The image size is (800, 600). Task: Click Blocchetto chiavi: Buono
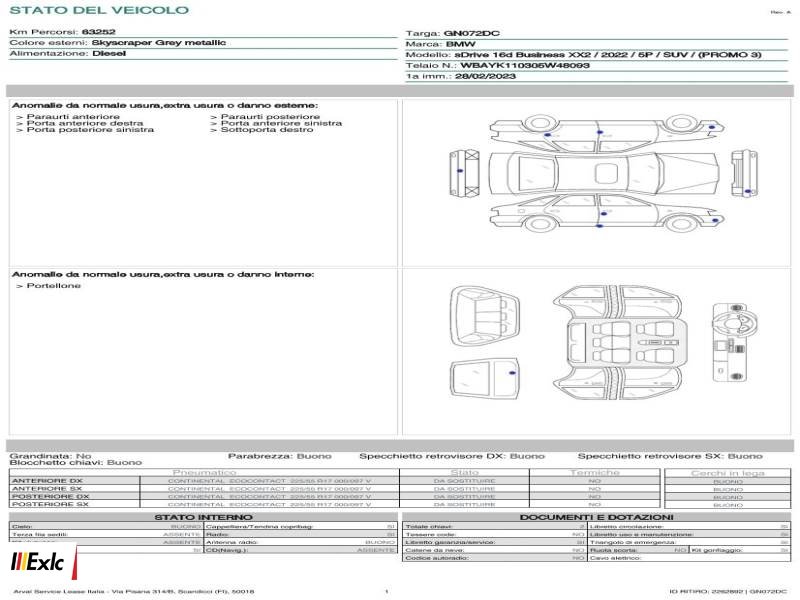pyautogui.click(x=76, y=463)
